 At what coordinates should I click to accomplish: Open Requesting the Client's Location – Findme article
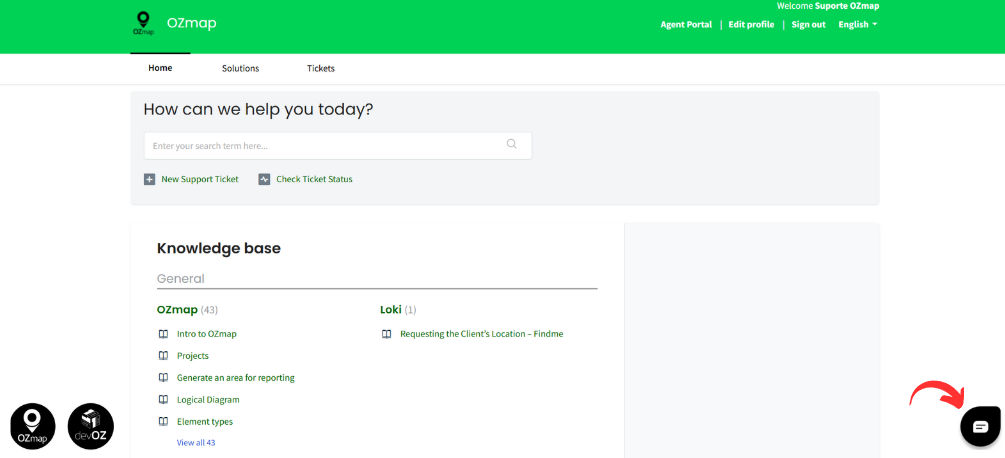(x=481, y=334)
